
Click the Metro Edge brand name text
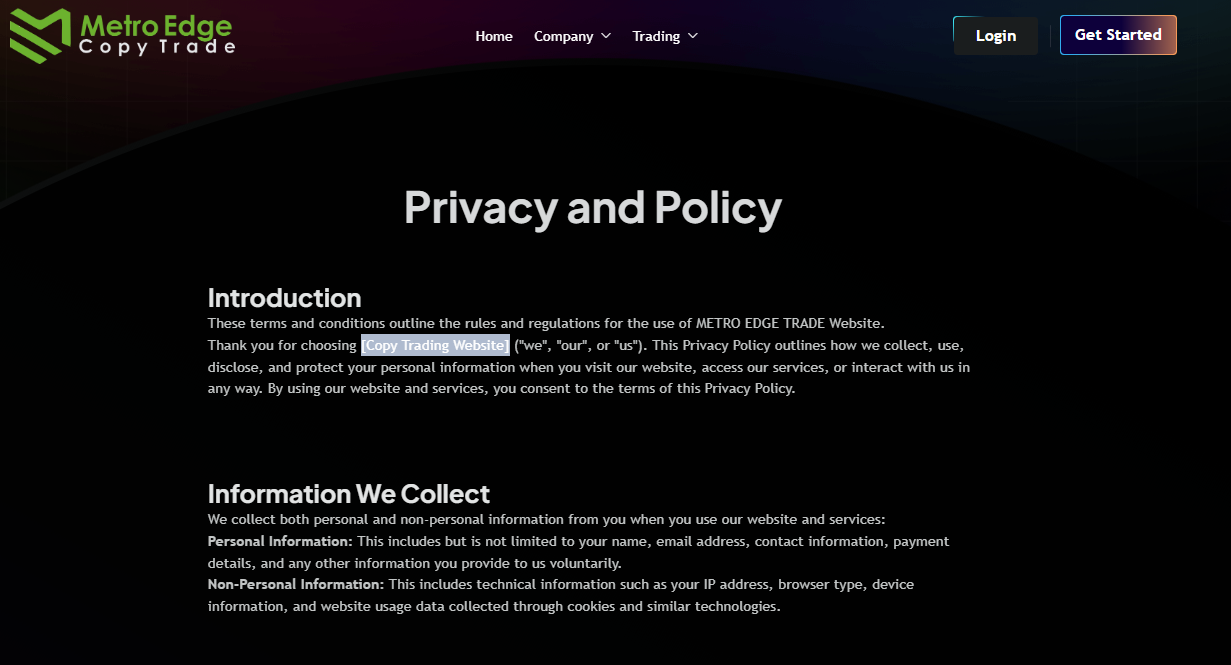[x=156, y=24]
